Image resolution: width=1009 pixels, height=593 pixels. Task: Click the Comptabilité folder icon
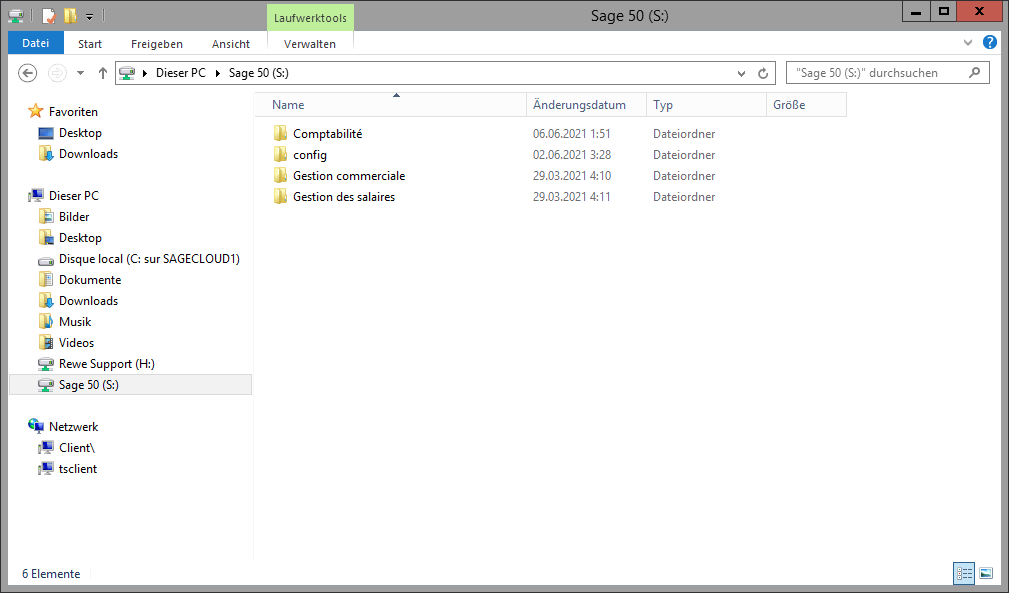coord(280,133)
